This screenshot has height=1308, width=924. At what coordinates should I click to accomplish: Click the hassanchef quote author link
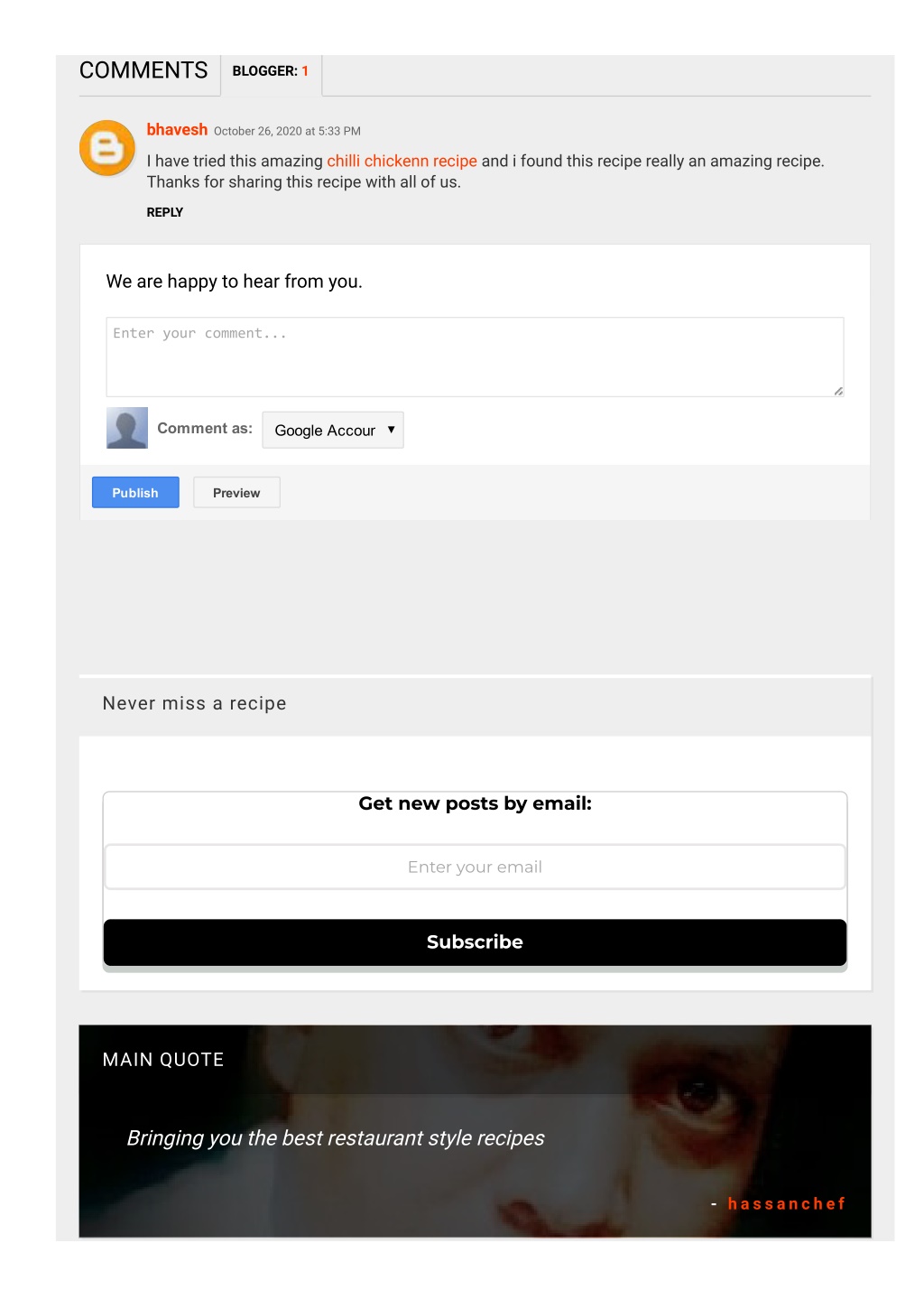(787, 1203)
